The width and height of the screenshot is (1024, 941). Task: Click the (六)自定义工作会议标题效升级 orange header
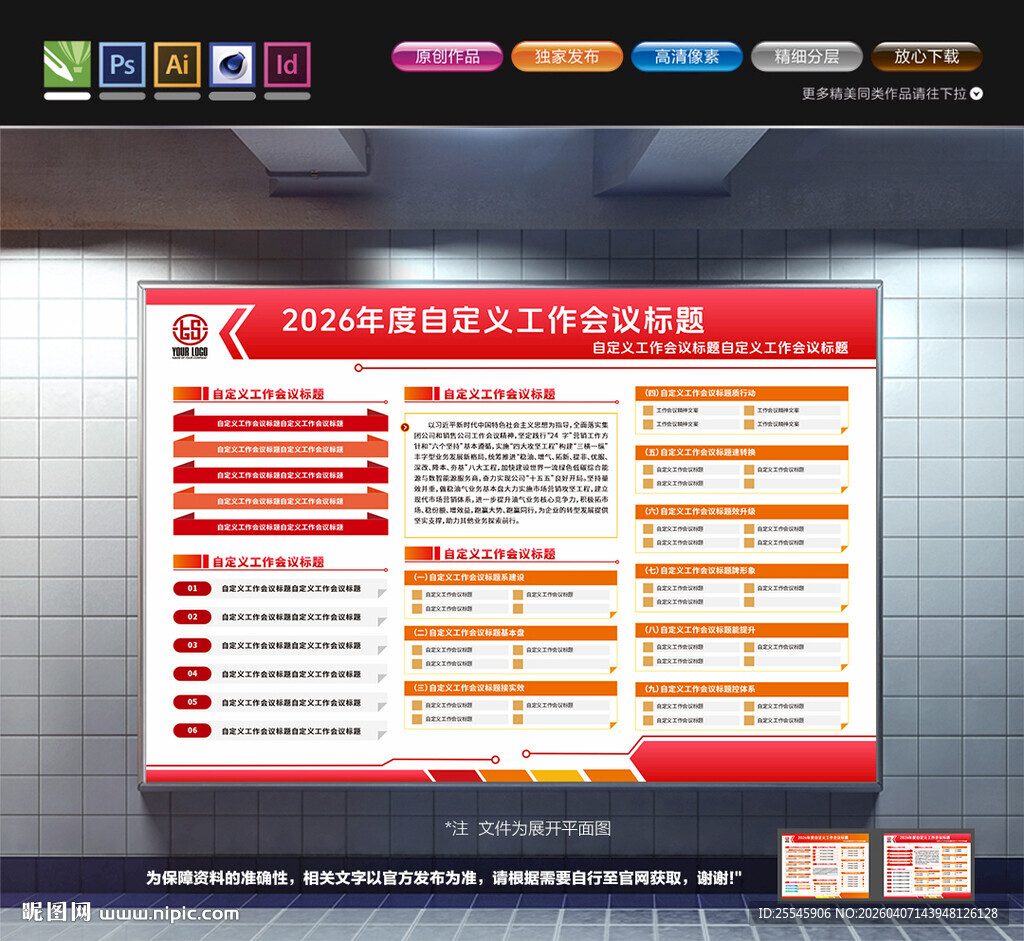click(742, 511)
